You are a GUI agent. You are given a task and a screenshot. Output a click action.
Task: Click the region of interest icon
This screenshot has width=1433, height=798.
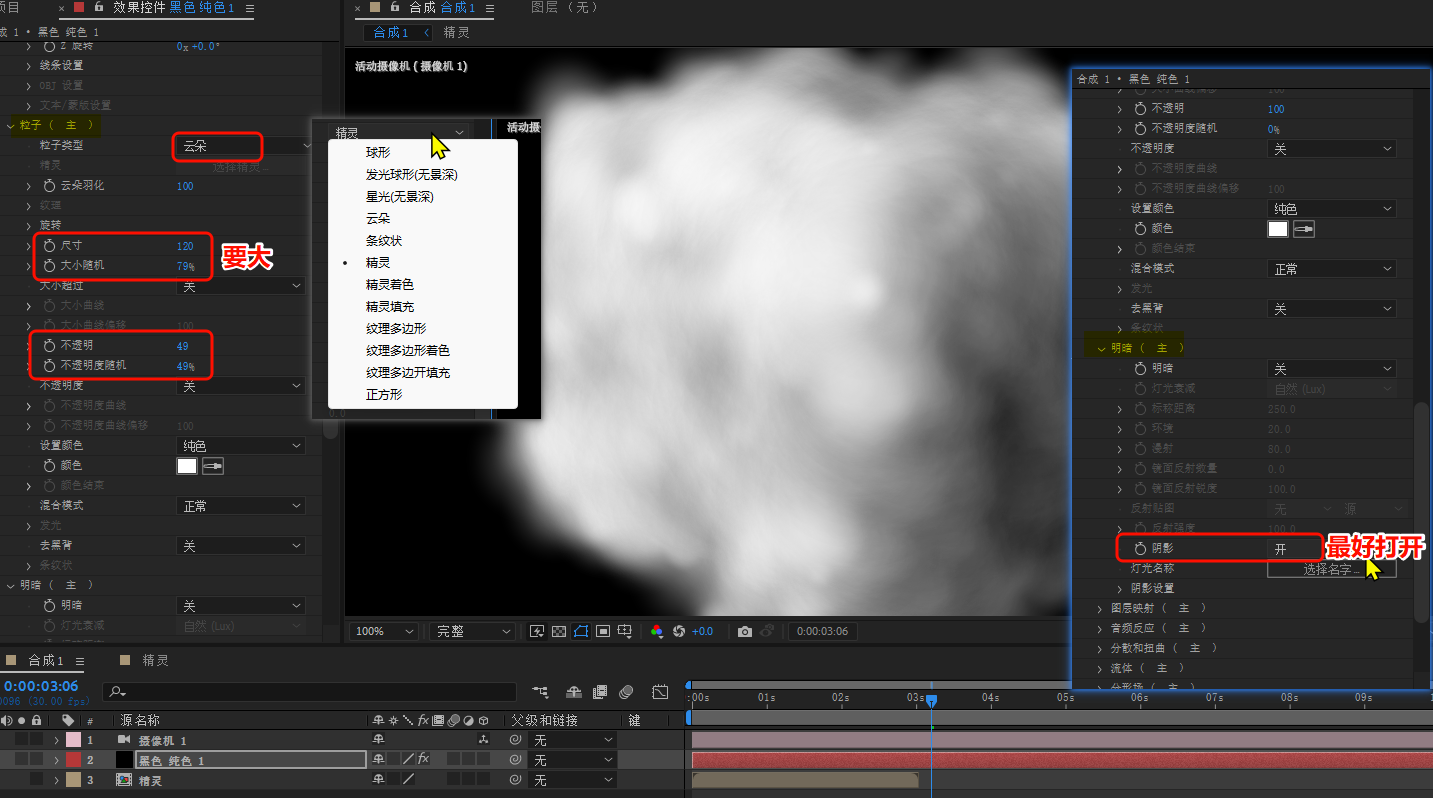(x=603, y=631)
